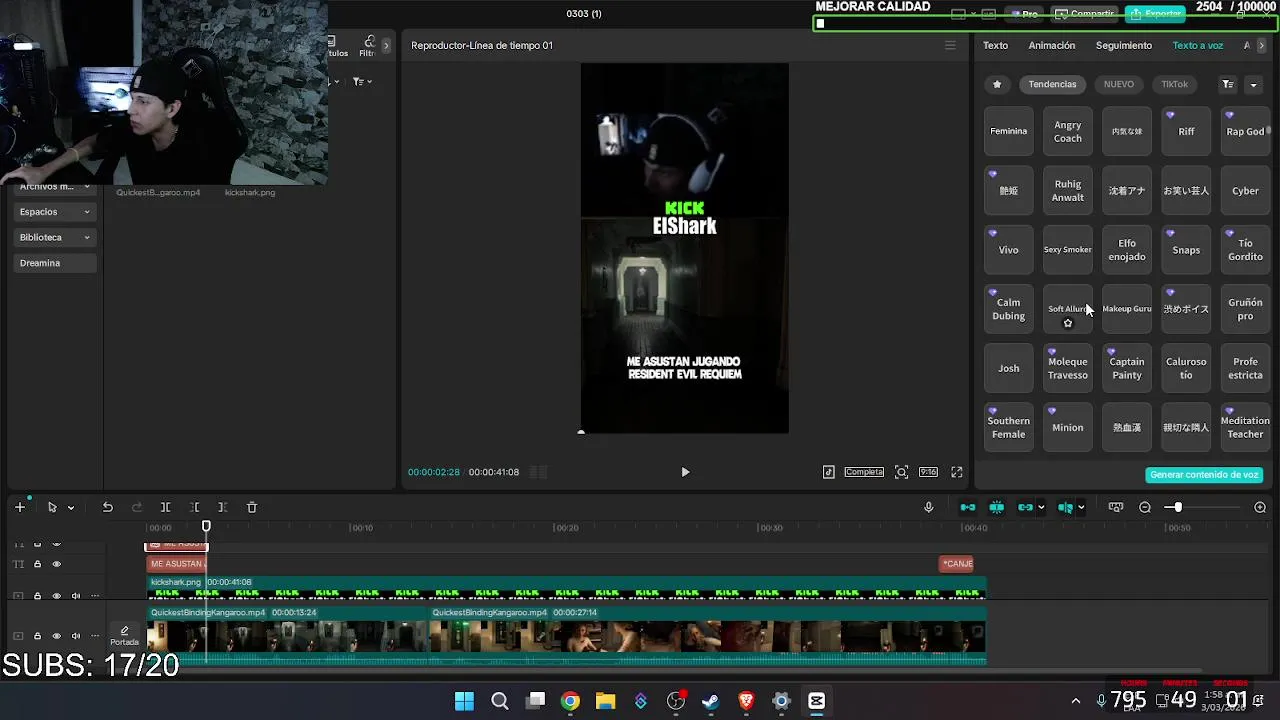Click the focus zoom icon in the player

click(901, 472)
